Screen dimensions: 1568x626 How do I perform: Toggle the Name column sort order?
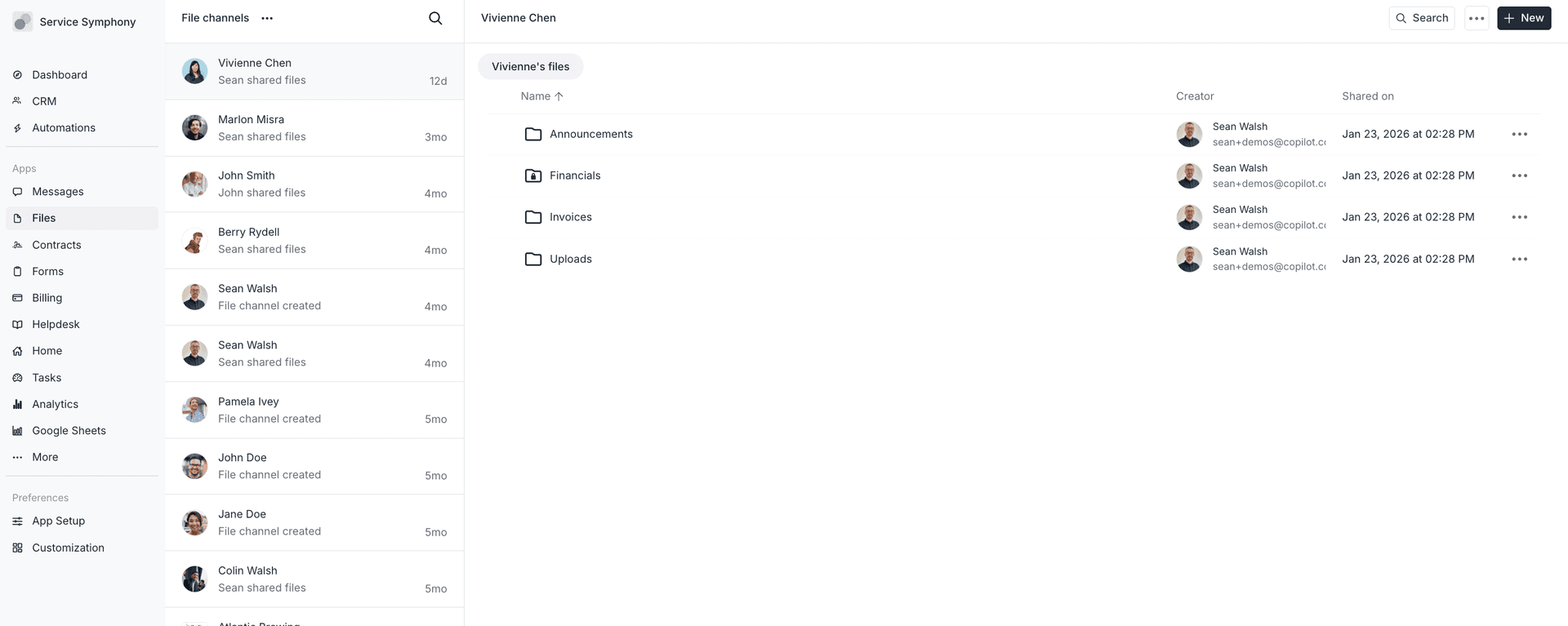541,95
